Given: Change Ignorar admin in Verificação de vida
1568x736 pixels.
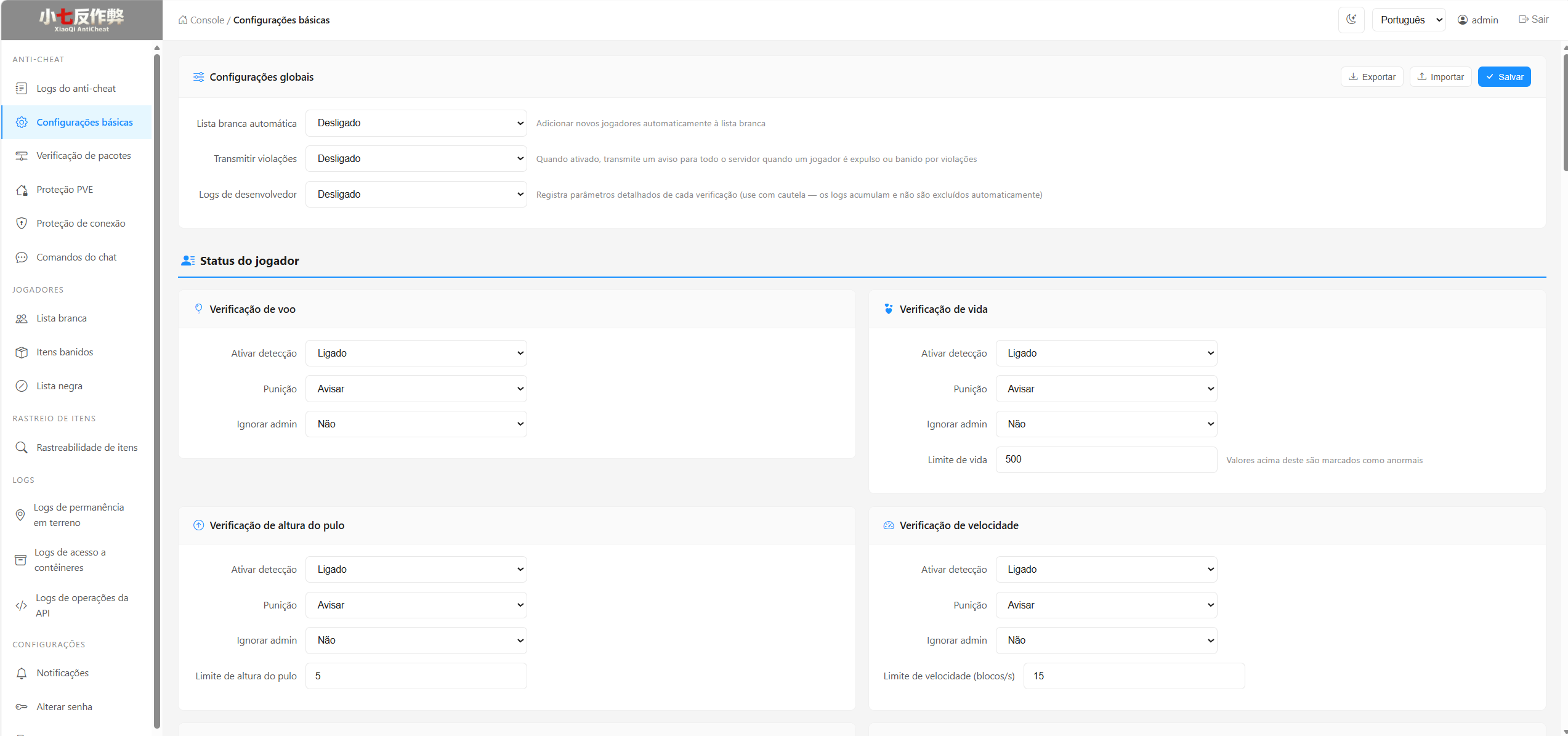Looking at the screenshot, I should click(x=1106, y=424).
